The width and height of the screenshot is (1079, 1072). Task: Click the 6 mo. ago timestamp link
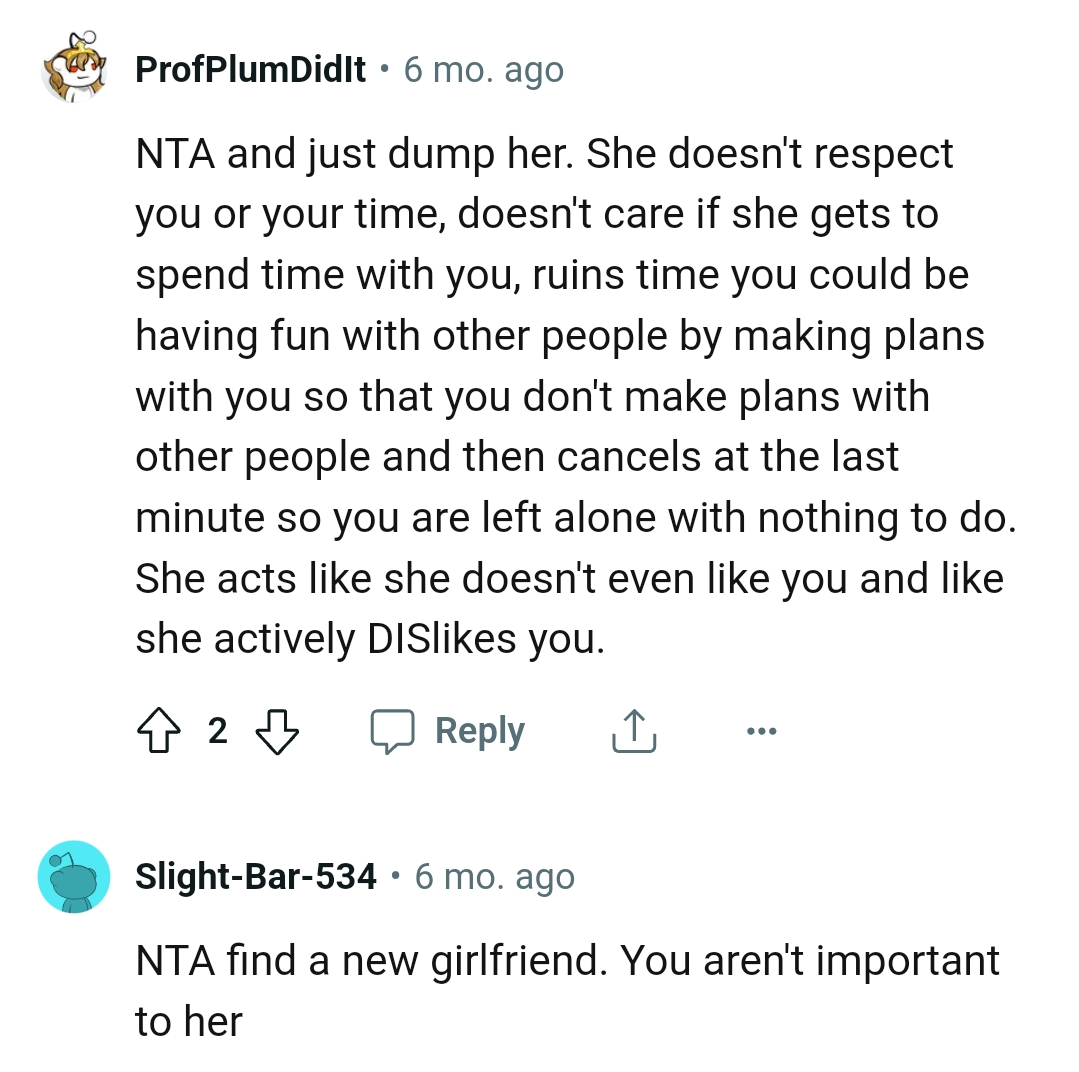pyautogui.click(x=484, y=69)
